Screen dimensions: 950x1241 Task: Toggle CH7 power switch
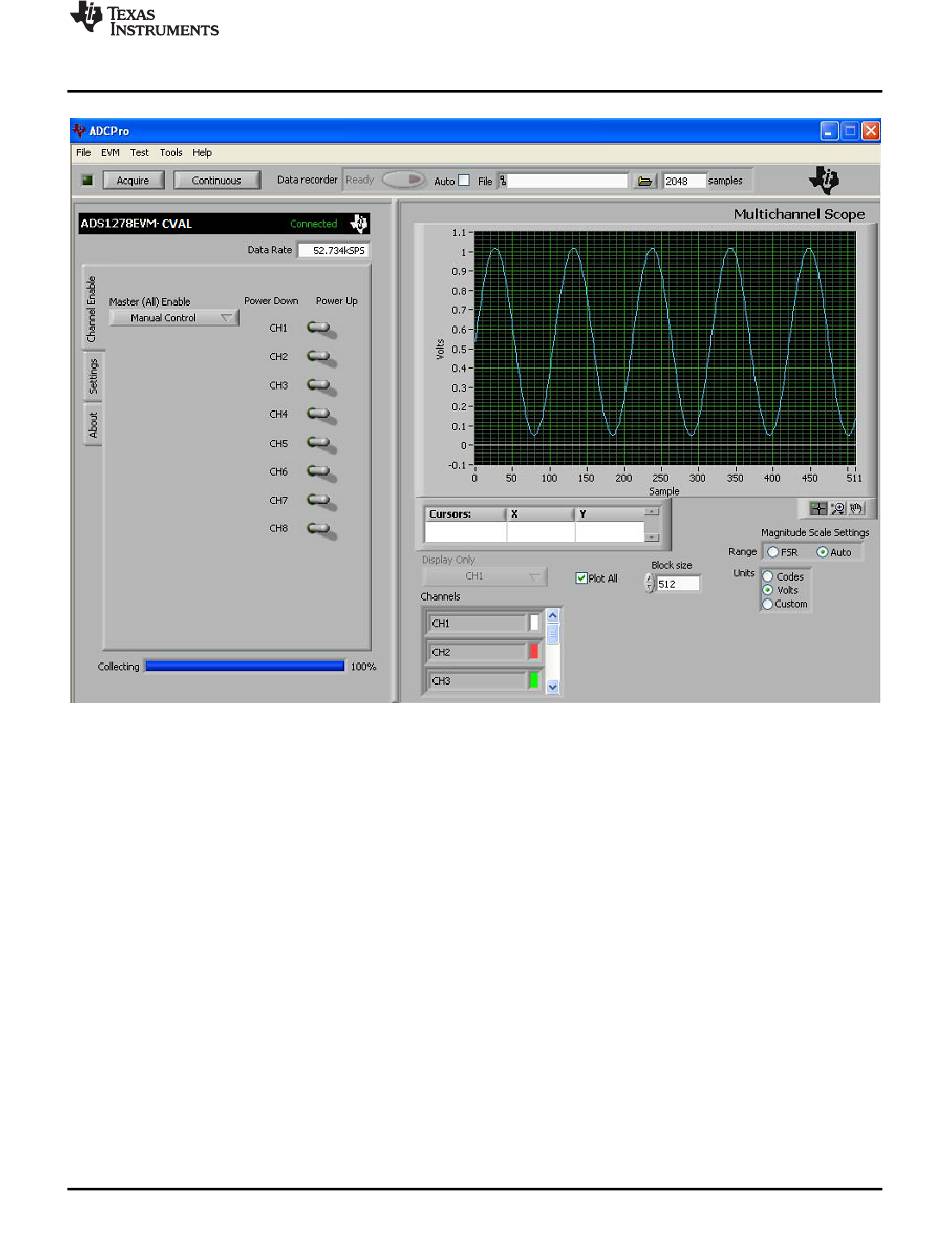point(320,500)
